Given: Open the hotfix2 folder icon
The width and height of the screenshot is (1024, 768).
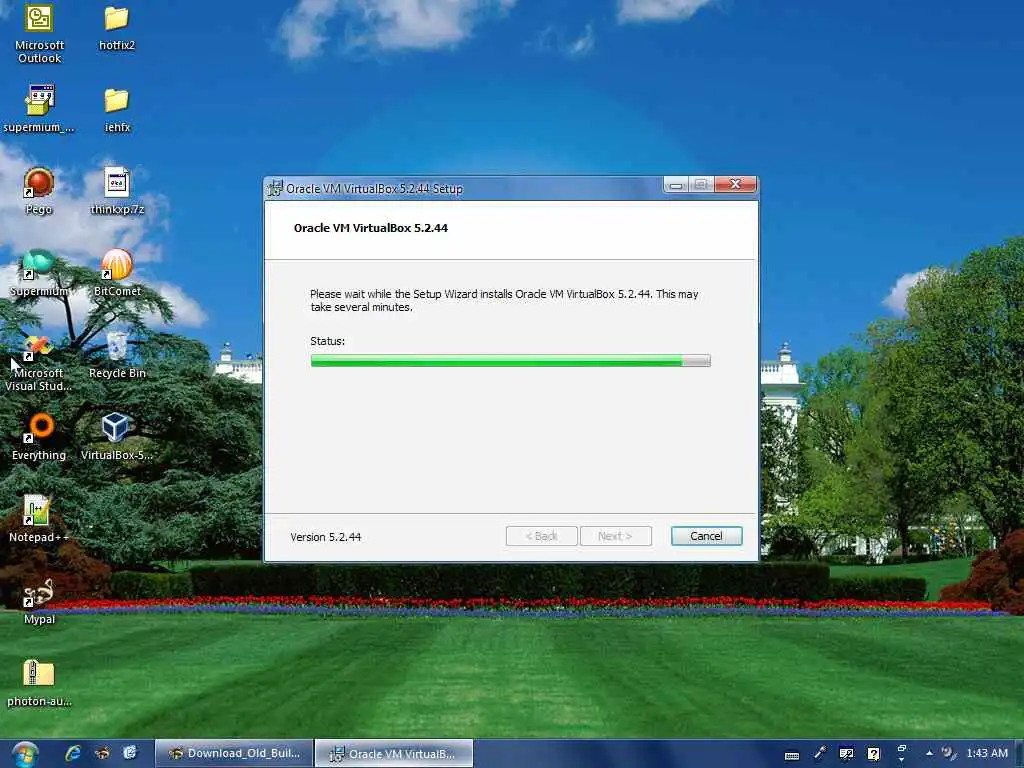Looking at the screenshot, I should (117, 27).
